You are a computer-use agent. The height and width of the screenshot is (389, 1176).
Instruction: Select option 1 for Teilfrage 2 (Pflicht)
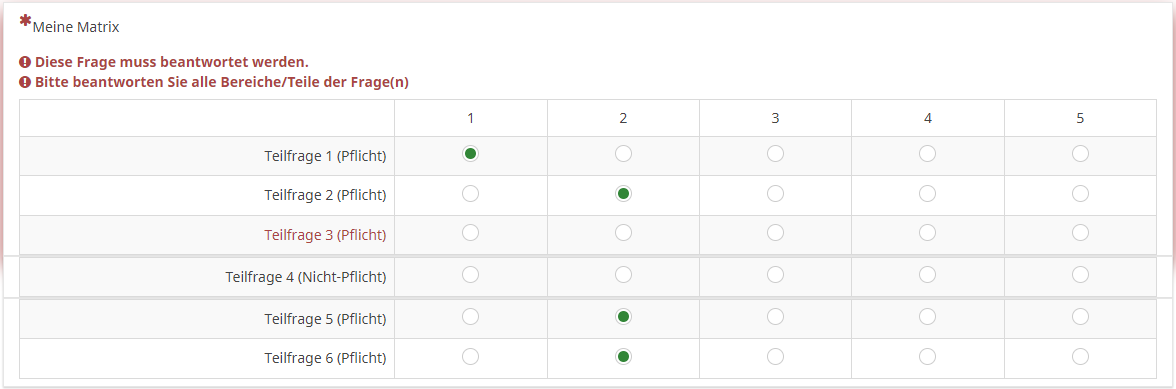[470, 193]
